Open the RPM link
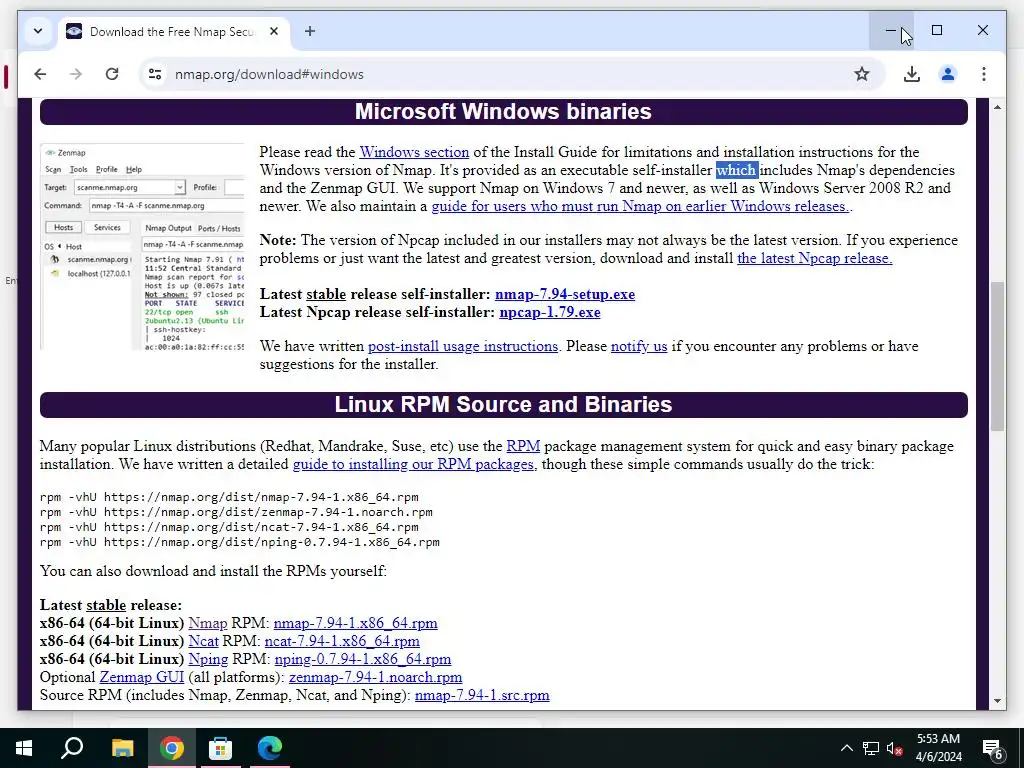This screenshot has width=1024, height=768. pyautogui.click(x=523, y=447)
